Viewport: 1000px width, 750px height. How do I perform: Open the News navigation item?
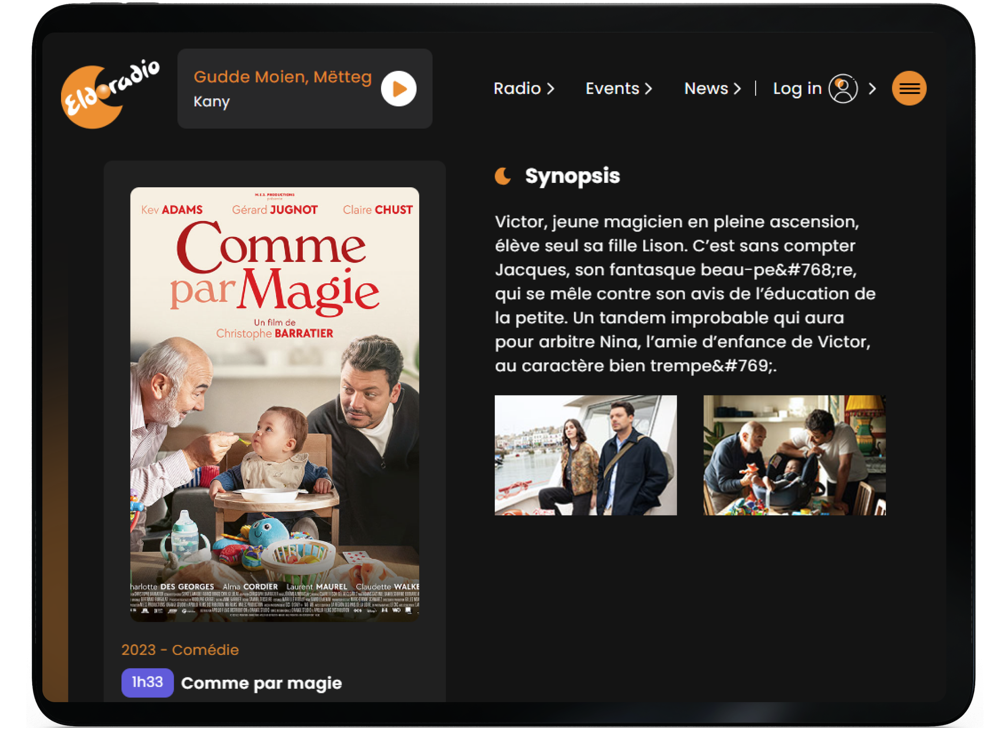(x=706, y=89)
